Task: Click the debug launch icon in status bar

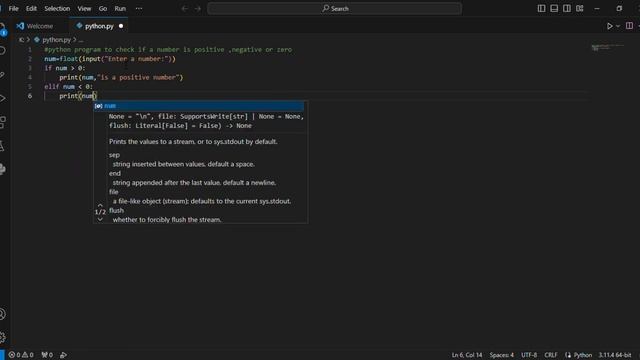Action: 63,355
